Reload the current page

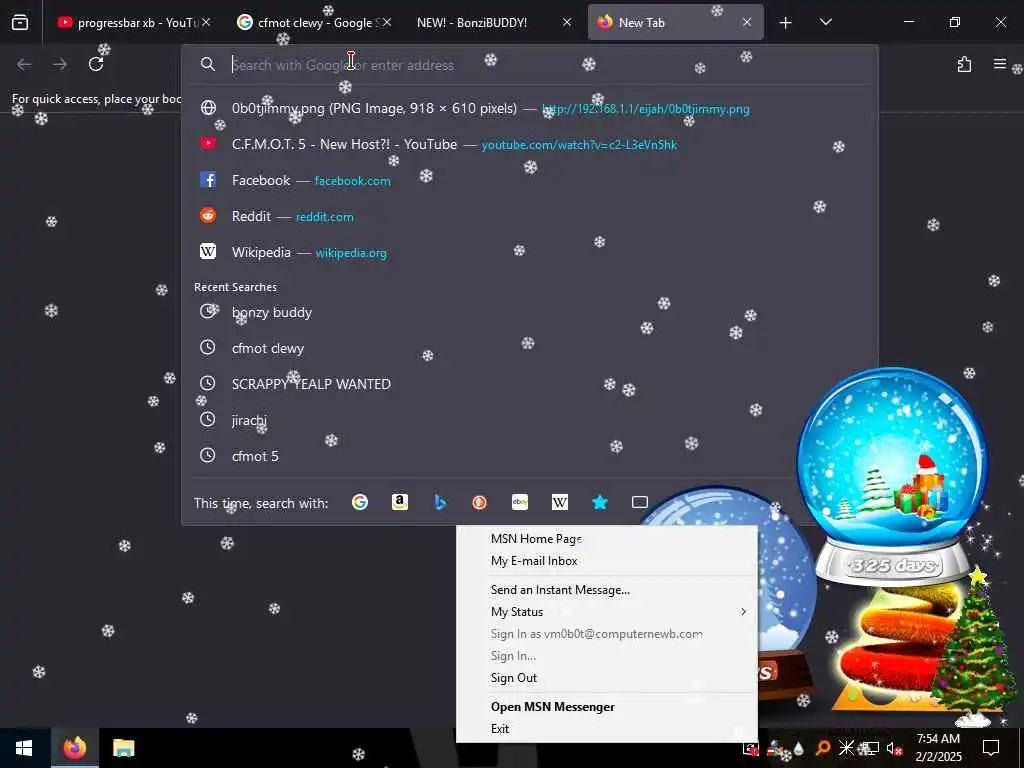96,64
